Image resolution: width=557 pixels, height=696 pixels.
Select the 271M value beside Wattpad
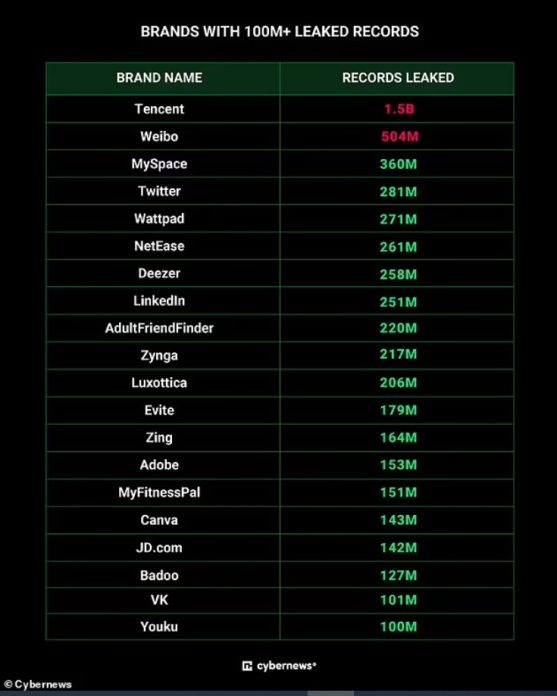coord(399,219)
